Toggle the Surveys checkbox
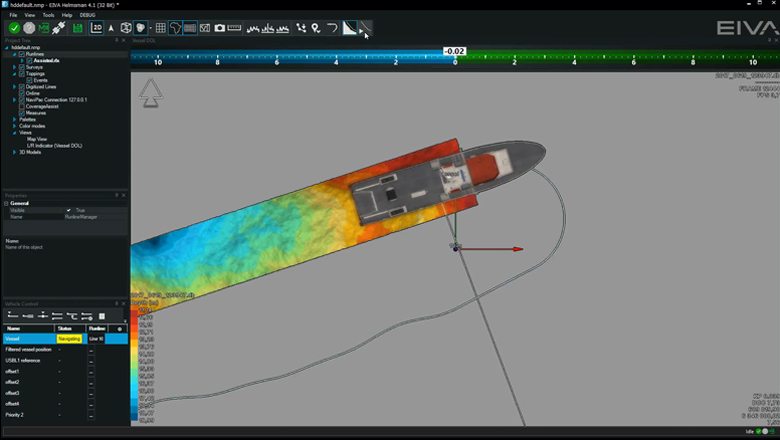 pos(21,67)
